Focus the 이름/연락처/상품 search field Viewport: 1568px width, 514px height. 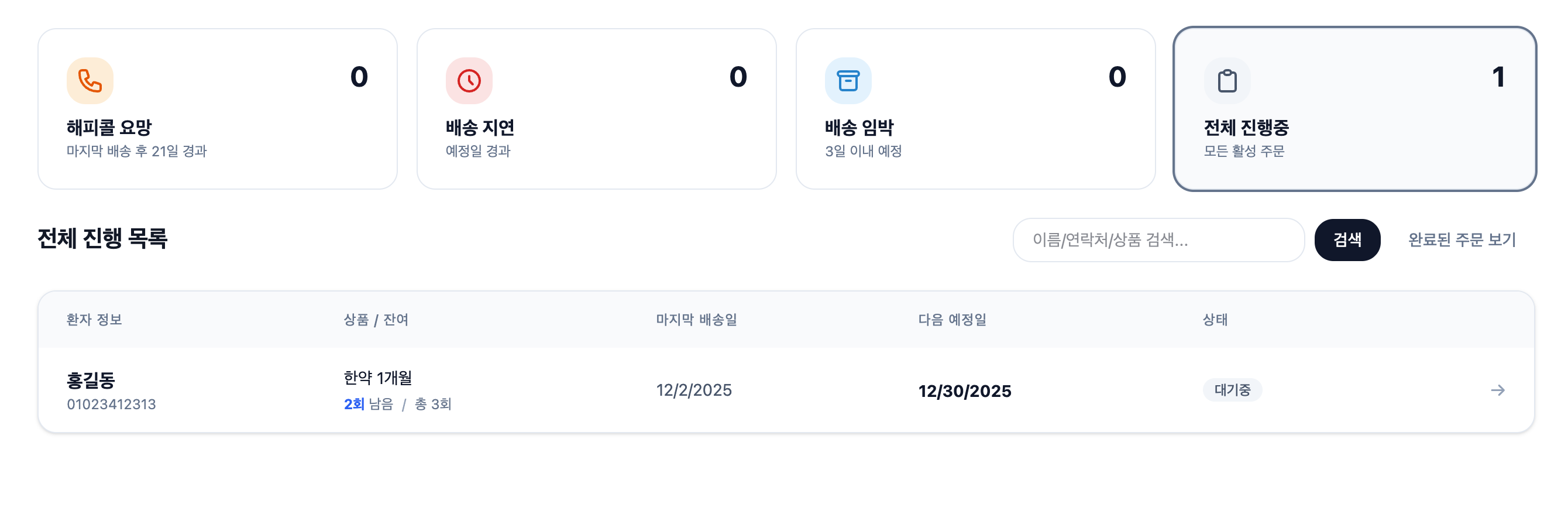(1158, 240)
